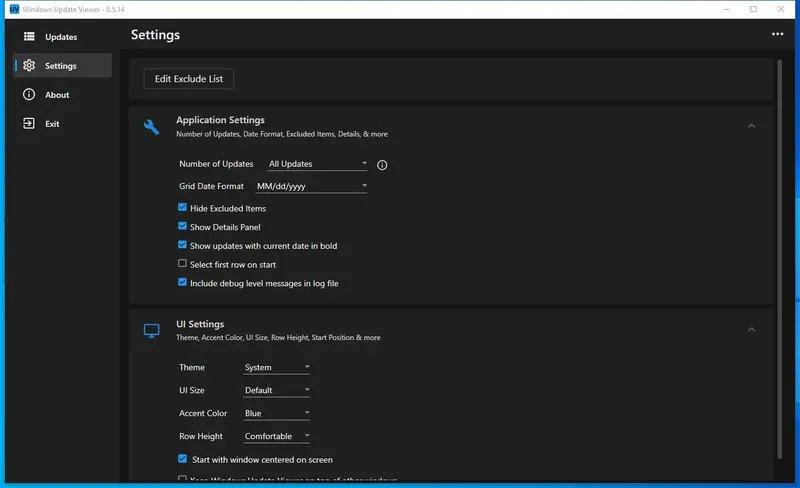The image size is (800, 488).
Task: Click the Updates list icon in sidebar
Action: [x=29, y=37]
